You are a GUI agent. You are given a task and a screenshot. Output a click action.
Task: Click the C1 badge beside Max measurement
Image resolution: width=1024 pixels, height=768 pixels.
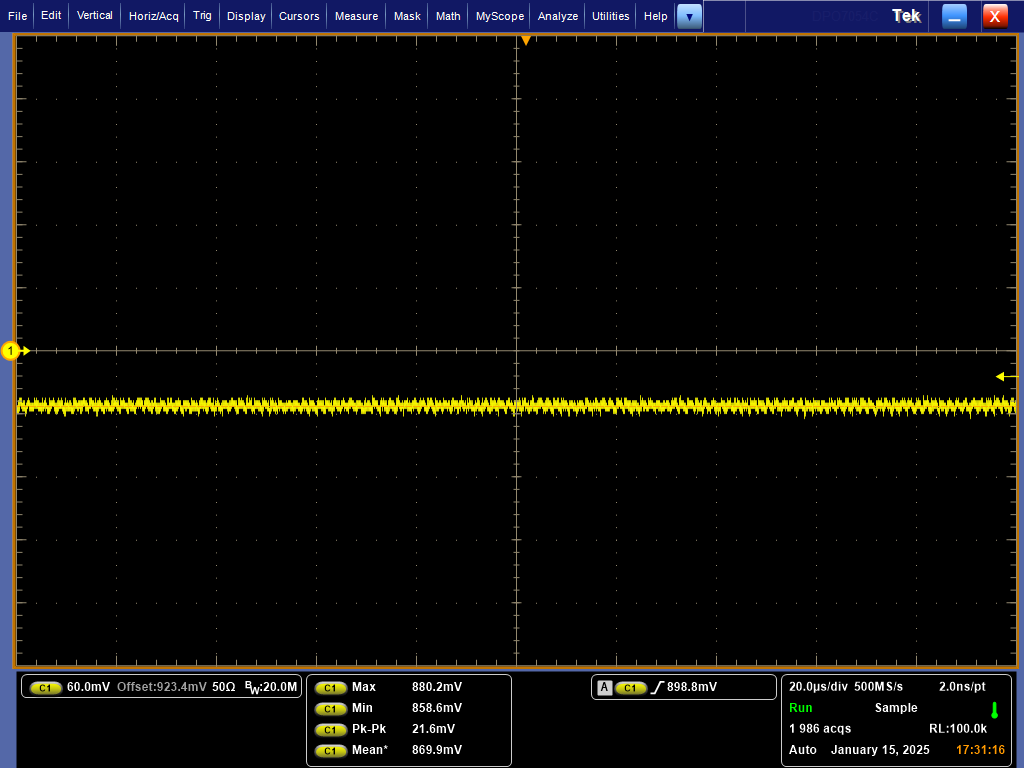click(330, 688)
